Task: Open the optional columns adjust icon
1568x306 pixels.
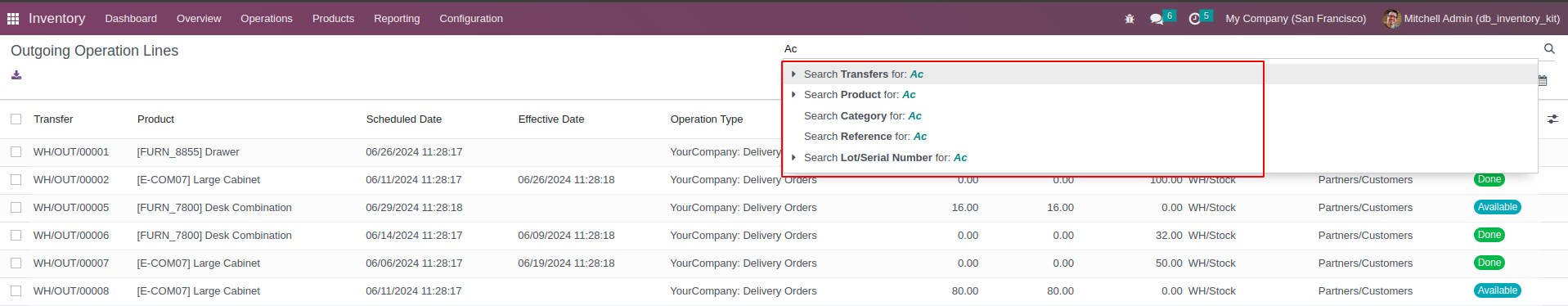Action: (x=1552, y=119)
